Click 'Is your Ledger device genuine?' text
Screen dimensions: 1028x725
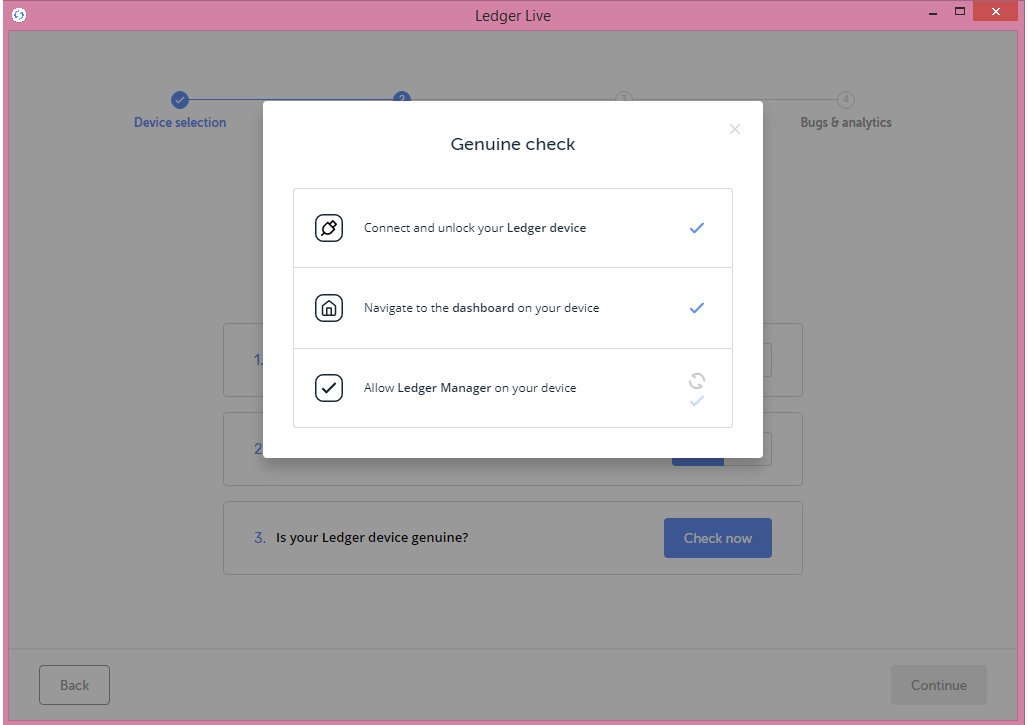[372, 538]
